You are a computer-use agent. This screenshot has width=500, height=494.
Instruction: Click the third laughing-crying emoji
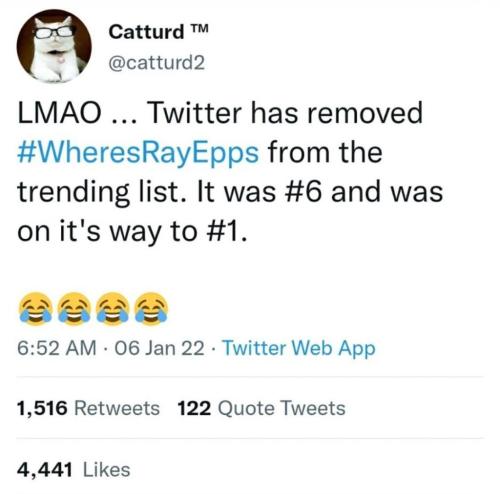click(113, 308)
